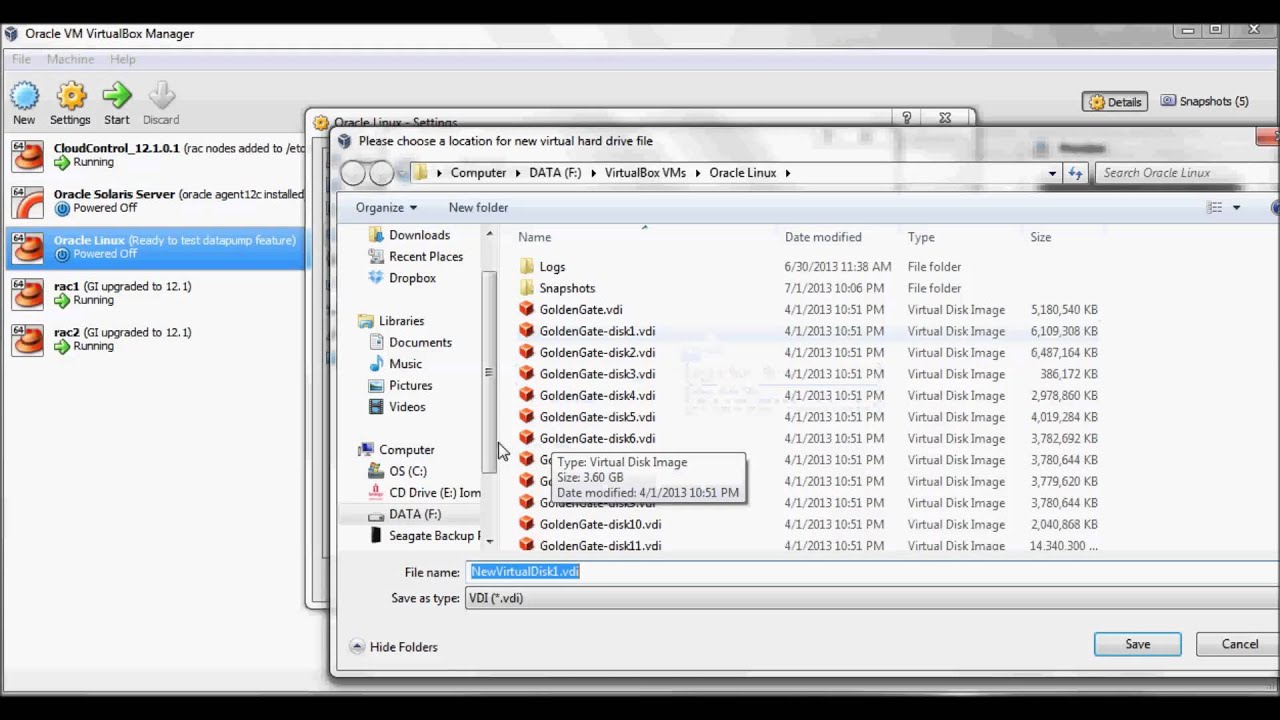Sort files by Size column header
This screenshot has height=720, width=1280.
(x=1041, y=237)
